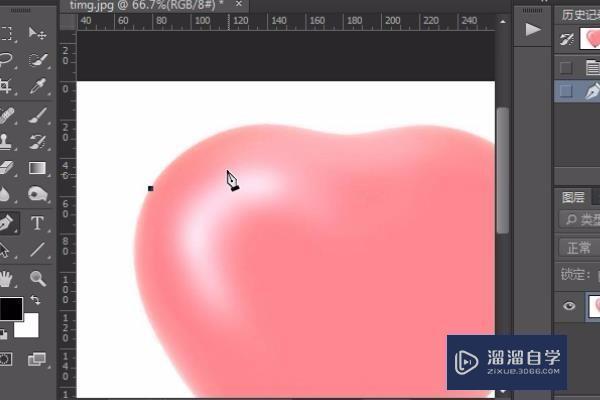Screen dimensions: 600x400
Task: Open the 历史记录 panel tab
Action: pyautogui.click(x=580, y=15)
